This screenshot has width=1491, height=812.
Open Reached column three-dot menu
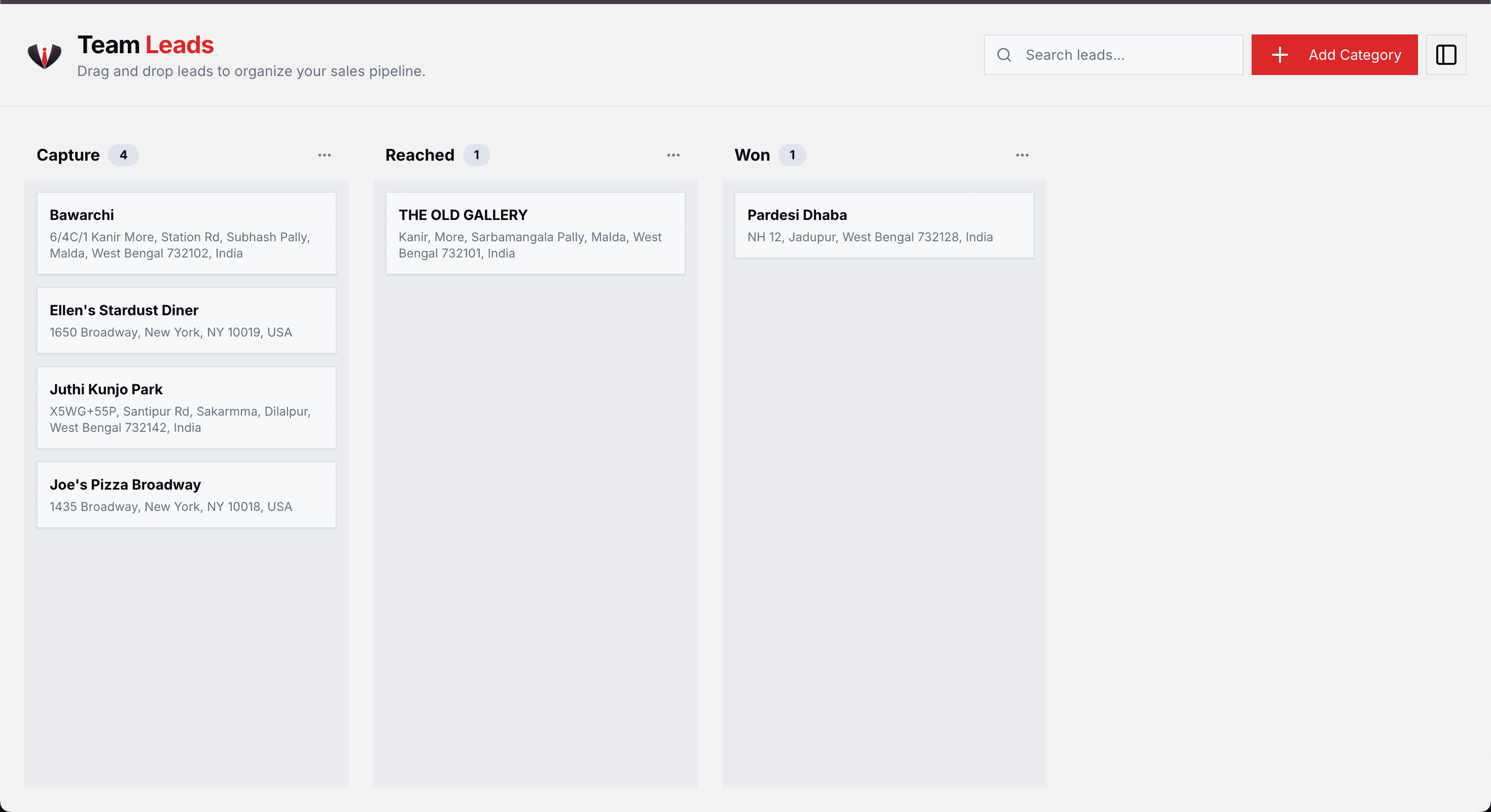point(672,155)
